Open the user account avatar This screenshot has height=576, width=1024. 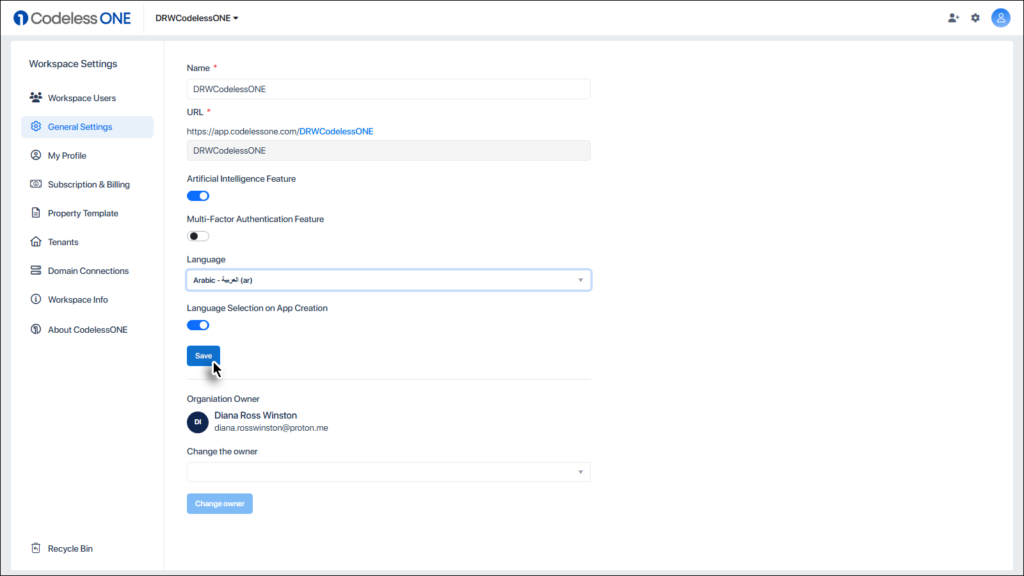1000,18
